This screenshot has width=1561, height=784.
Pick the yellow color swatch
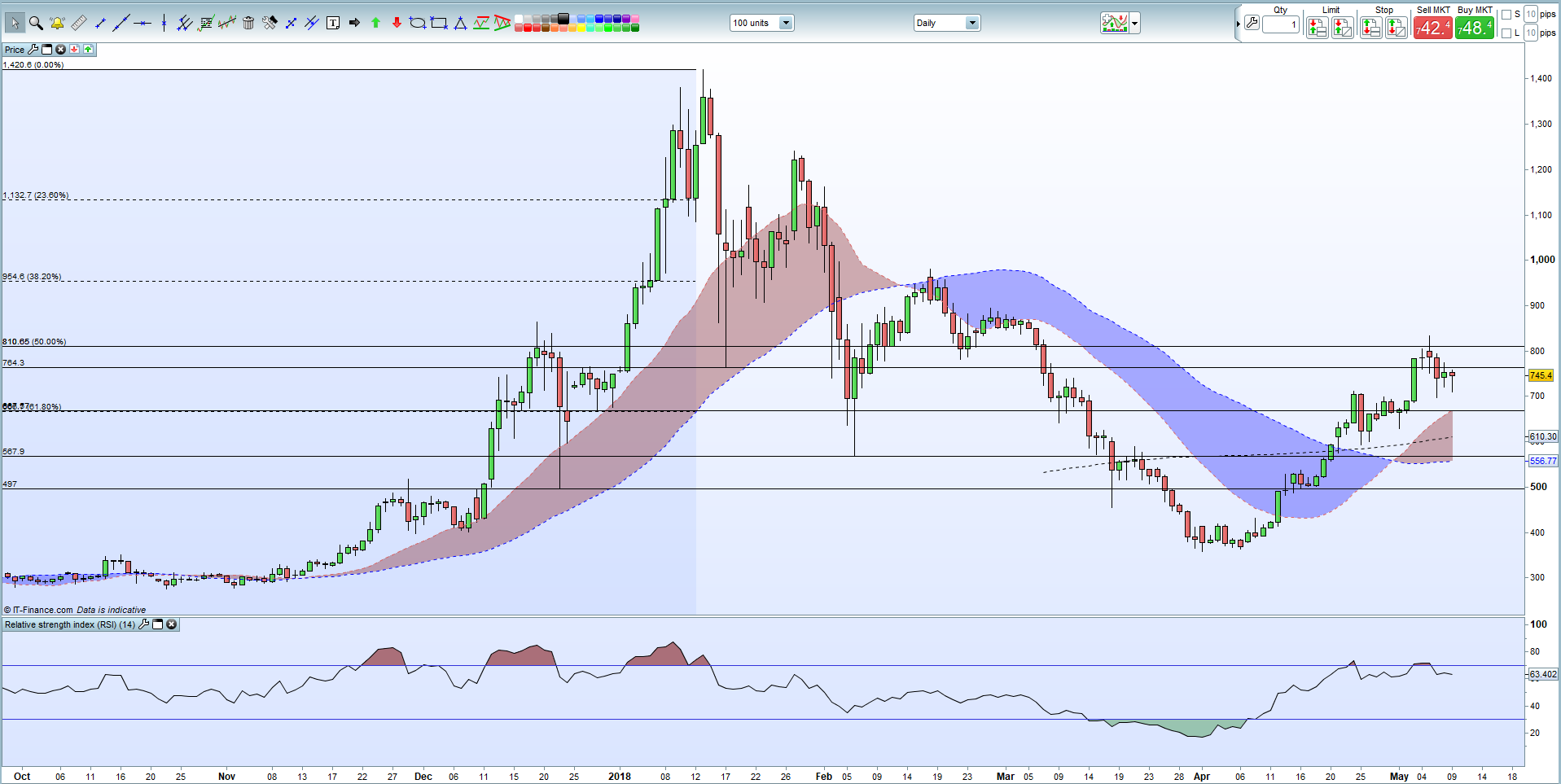tap(581, 28)
